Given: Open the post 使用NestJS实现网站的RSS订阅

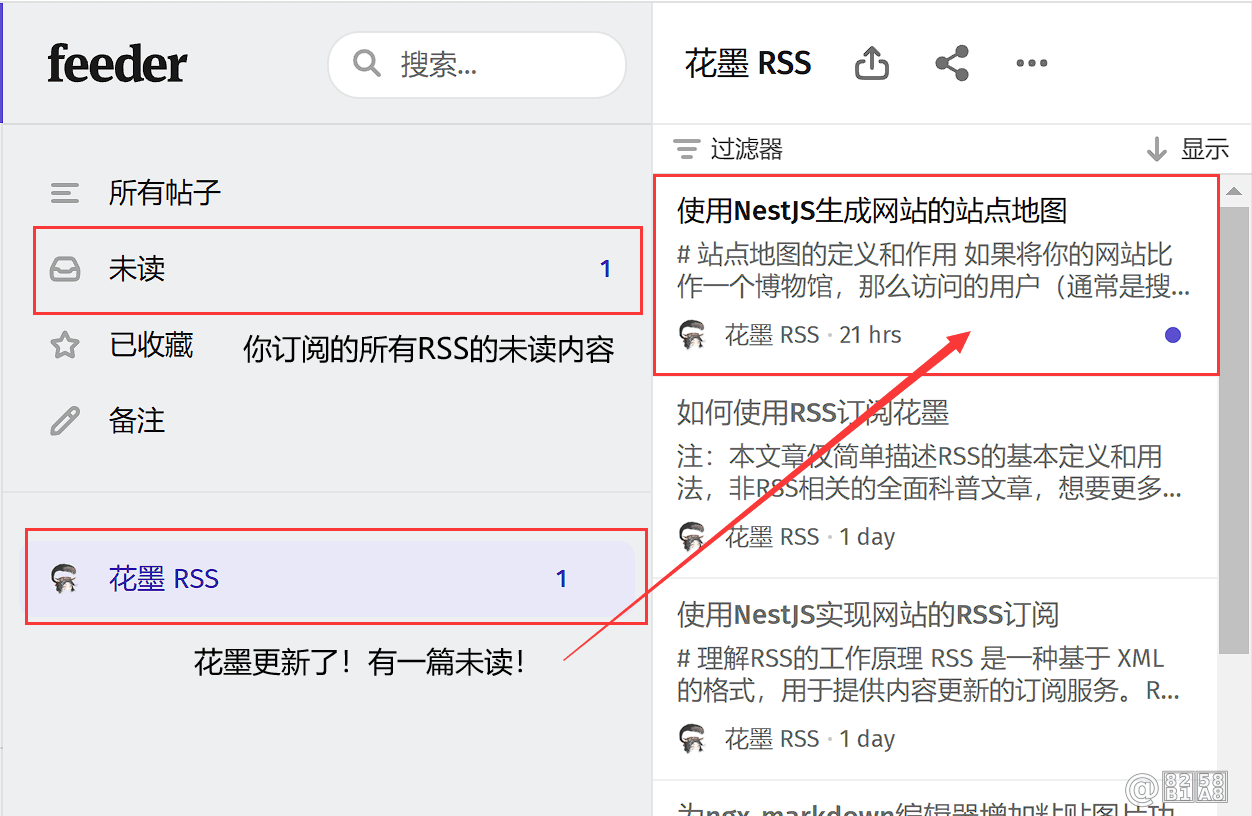Looking at the screenshot, I should pos(935,679).
